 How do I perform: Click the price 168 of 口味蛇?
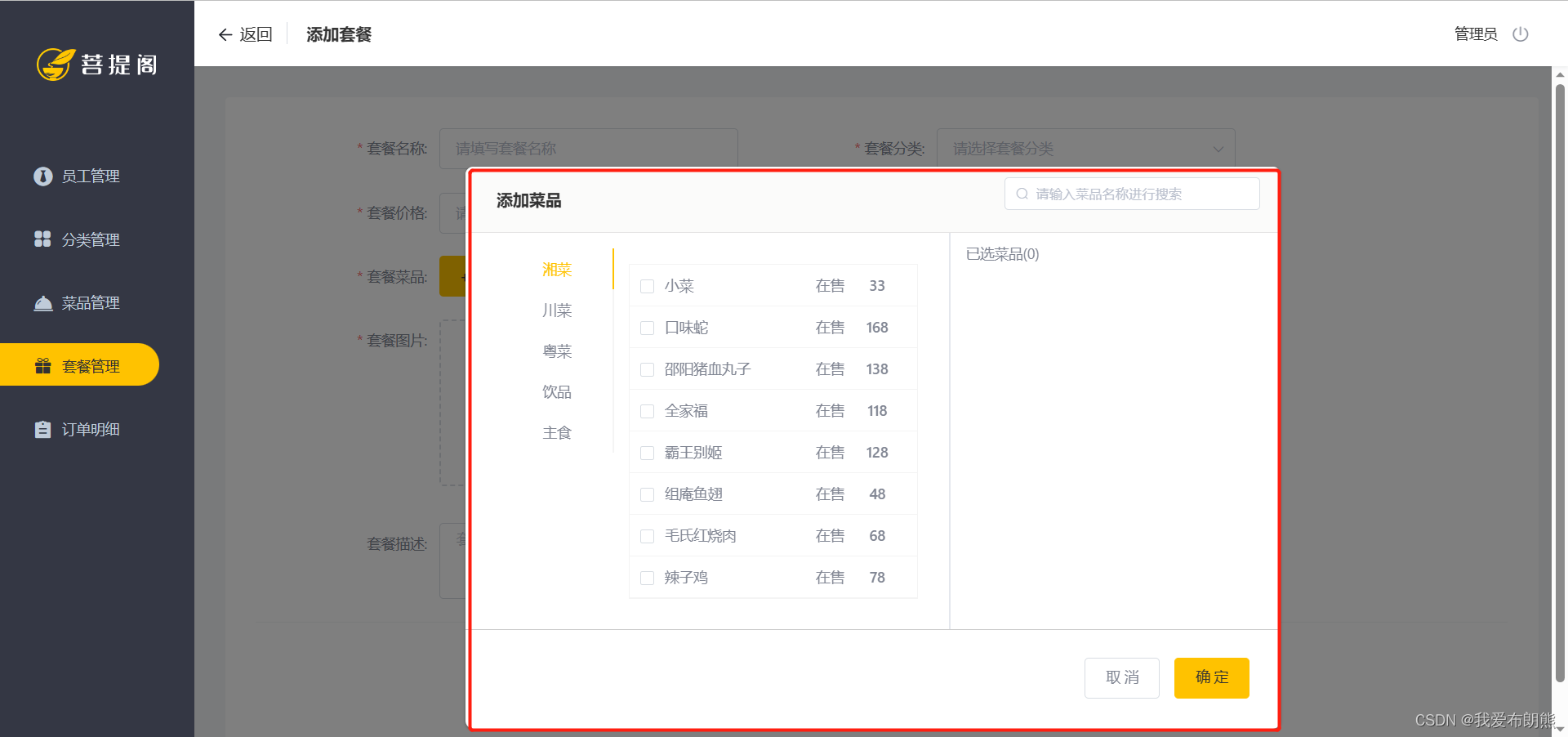[877, 328]
